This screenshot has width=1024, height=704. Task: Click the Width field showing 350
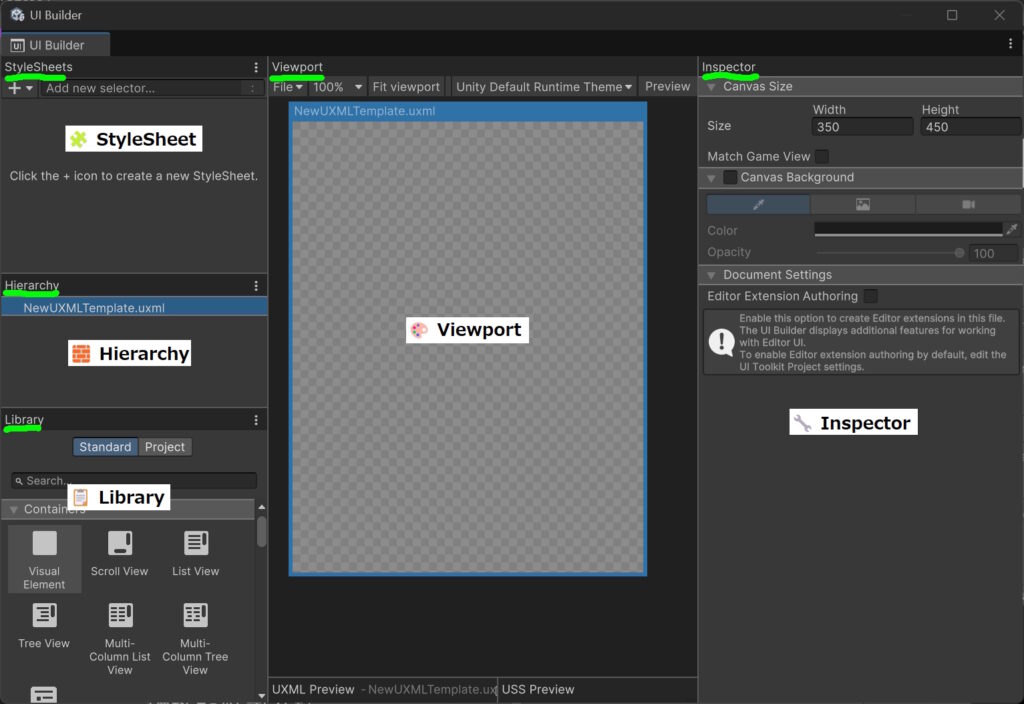click(x=862, y=127)
